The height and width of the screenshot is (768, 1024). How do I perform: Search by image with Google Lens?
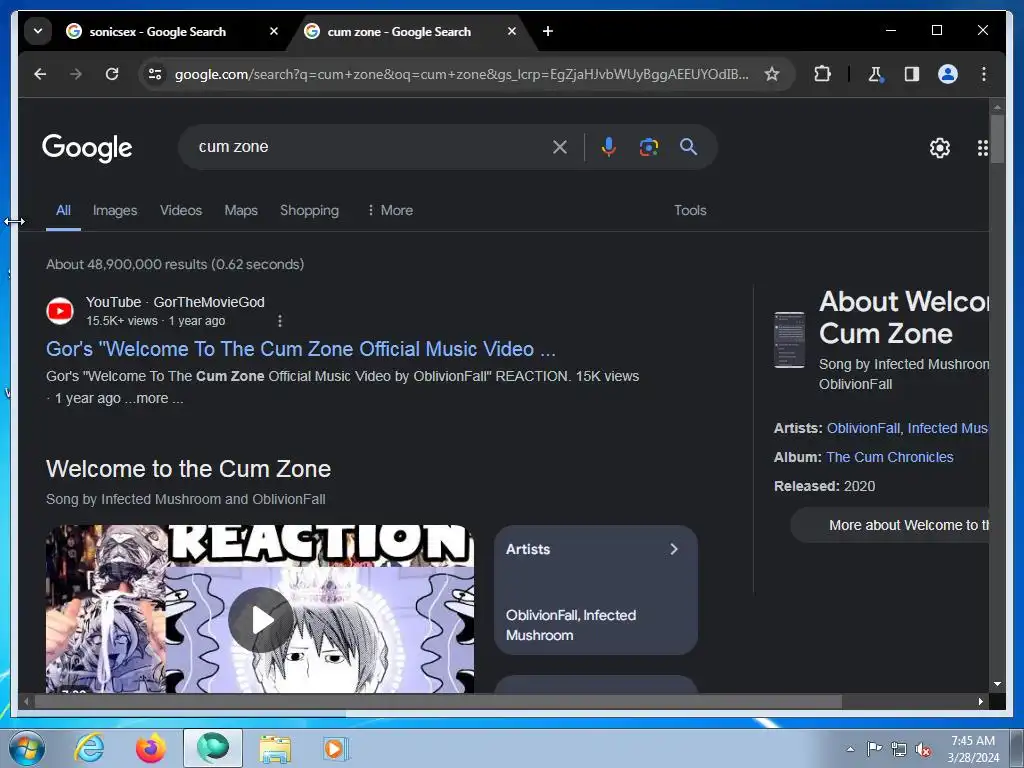point(648,147)
